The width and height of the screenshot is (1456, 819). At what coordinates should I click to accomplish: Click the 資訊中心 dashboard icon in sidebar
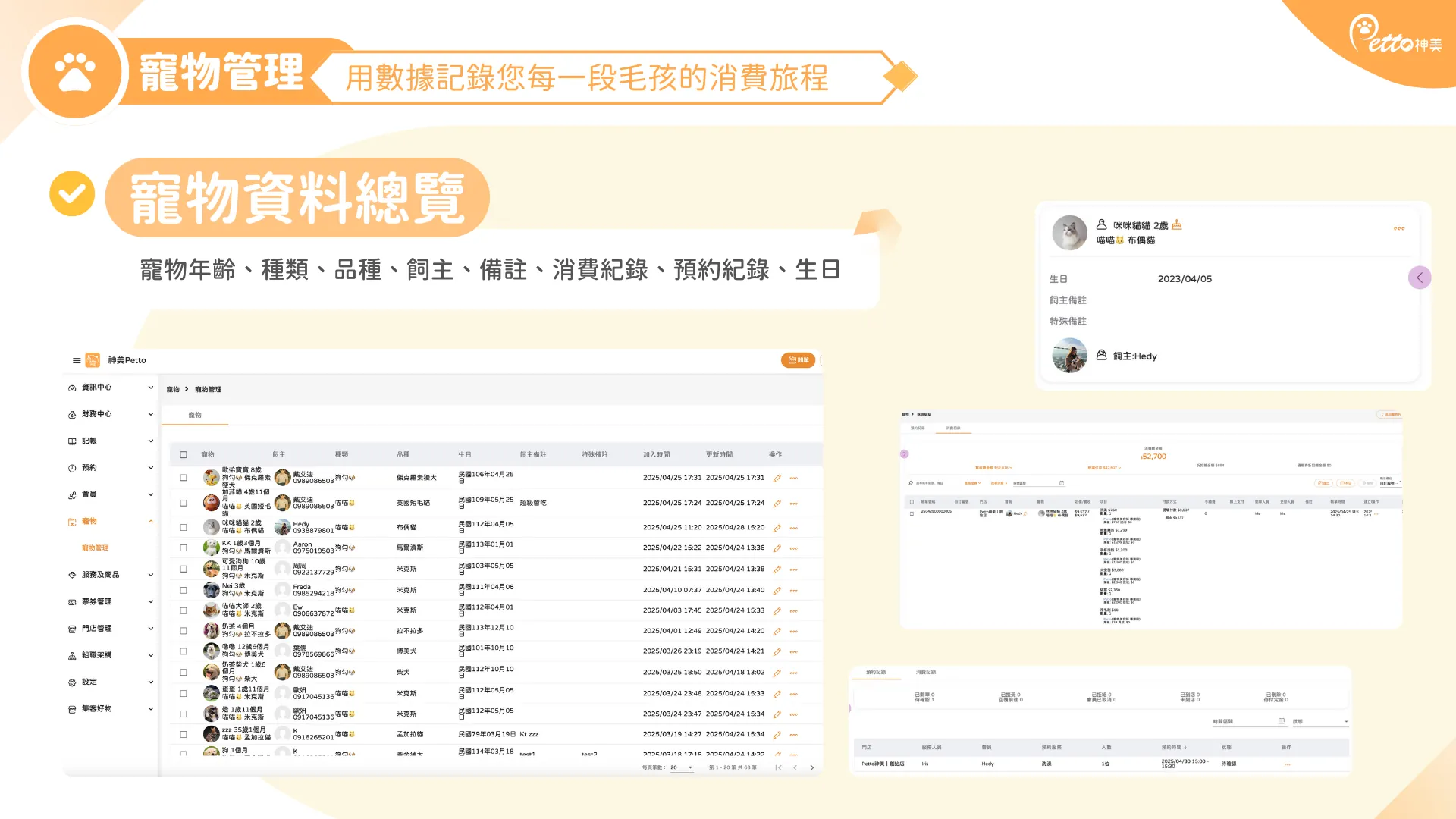pyautogui.click(x=72, y=388)
